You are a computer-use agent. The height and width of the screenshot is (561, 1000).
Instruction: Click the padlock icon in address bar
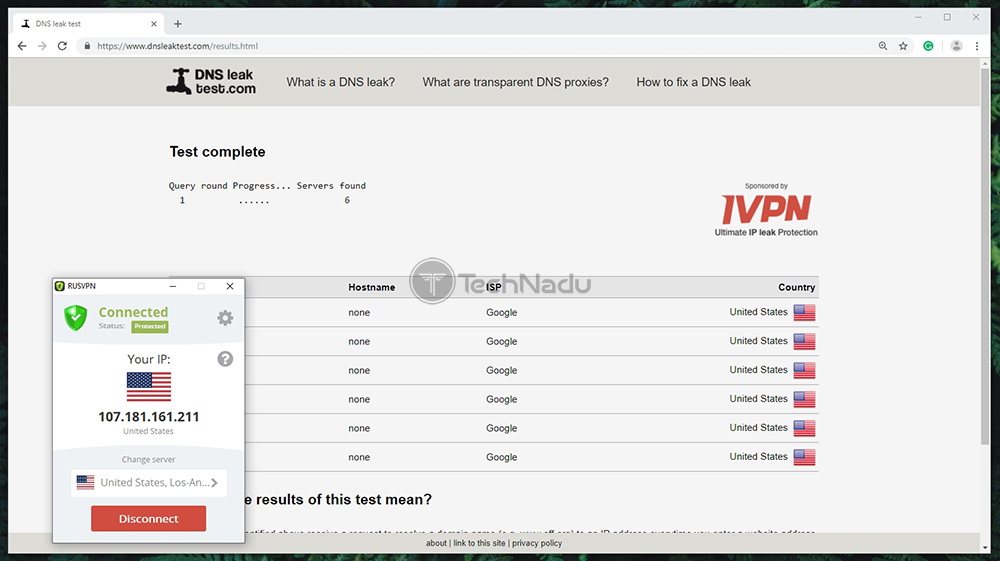coord(87,46)
